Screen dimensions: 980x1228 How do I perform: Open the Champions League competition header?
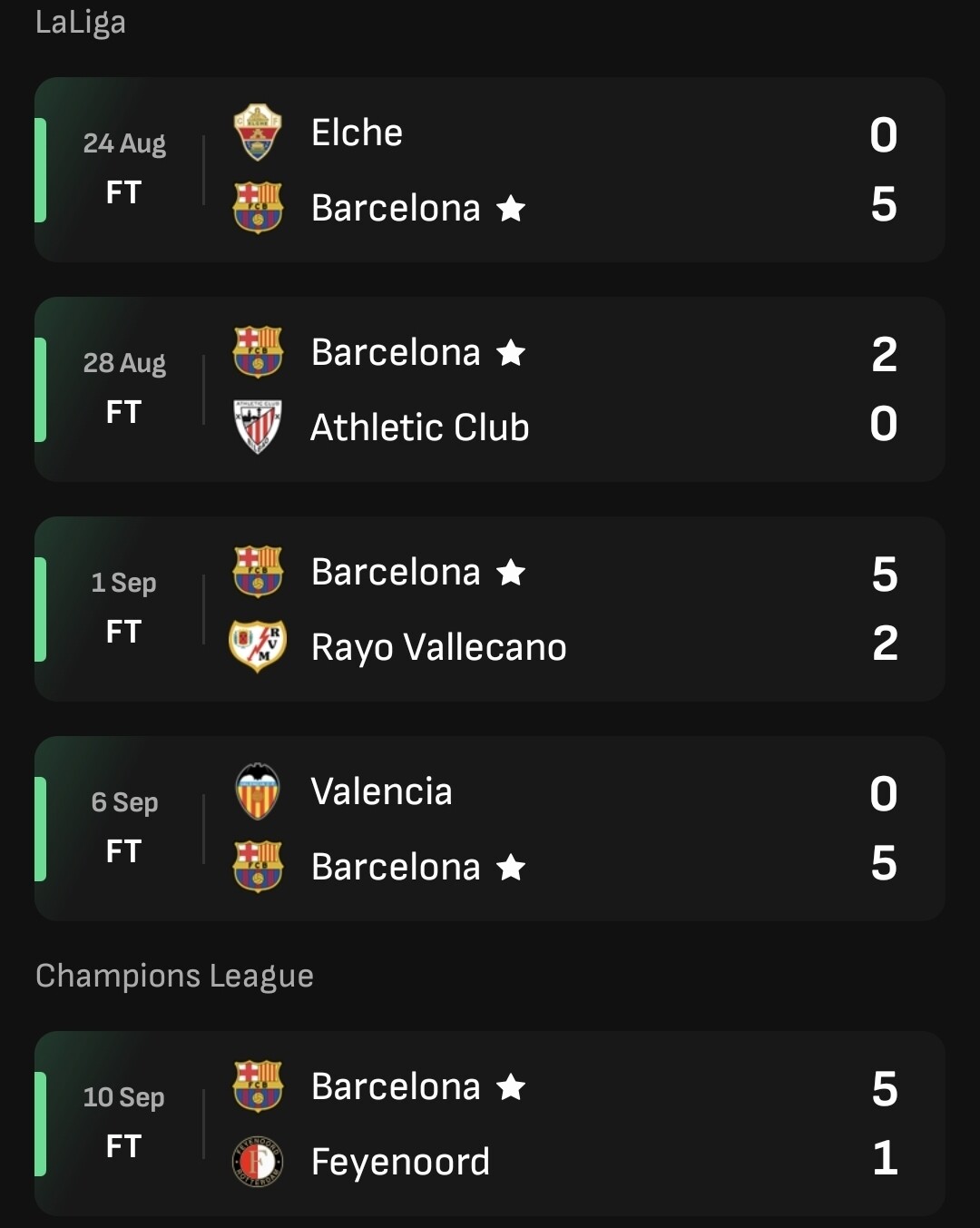174,976
